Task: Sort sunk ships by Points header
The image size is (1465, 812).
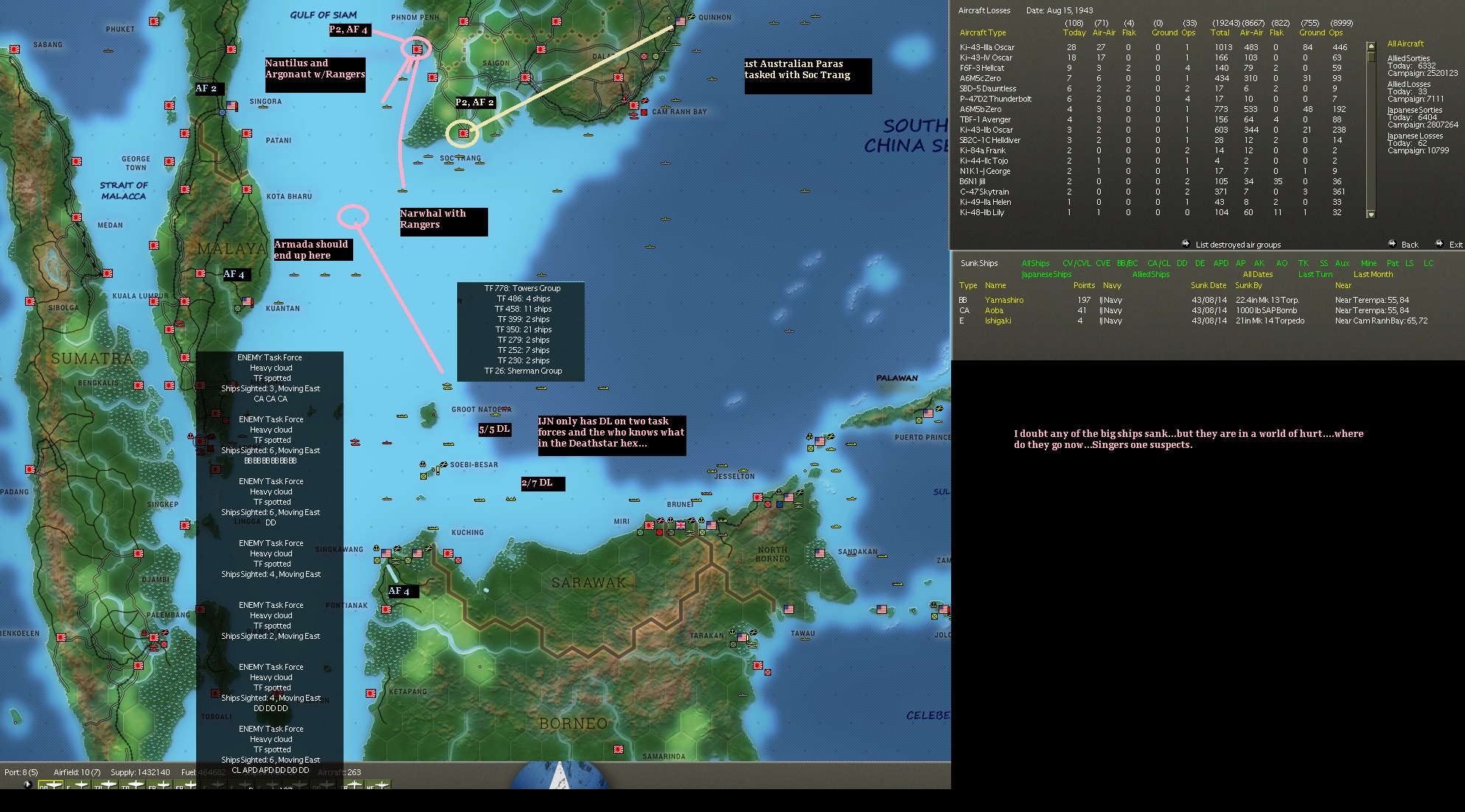Action: pyautogui.click(x=1084, y=285)
